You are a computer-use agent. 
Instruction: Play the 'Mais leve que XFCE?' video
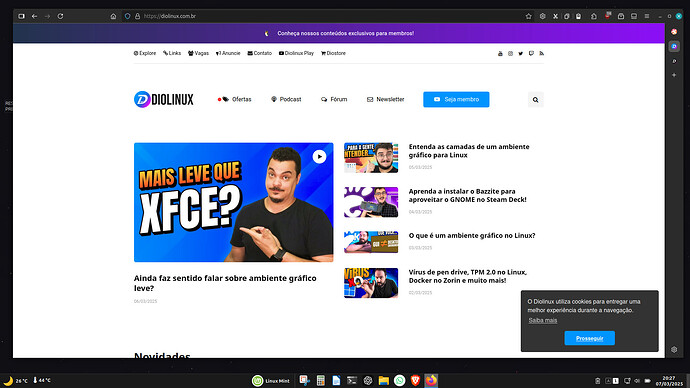coord(319,157)
